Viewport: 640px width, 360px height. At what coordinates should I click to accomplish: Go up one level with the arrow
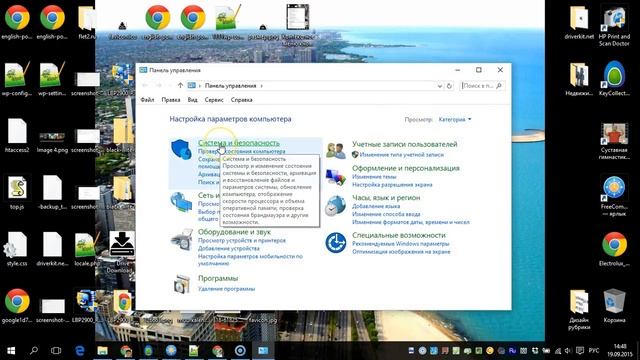(x=180, y=86)
